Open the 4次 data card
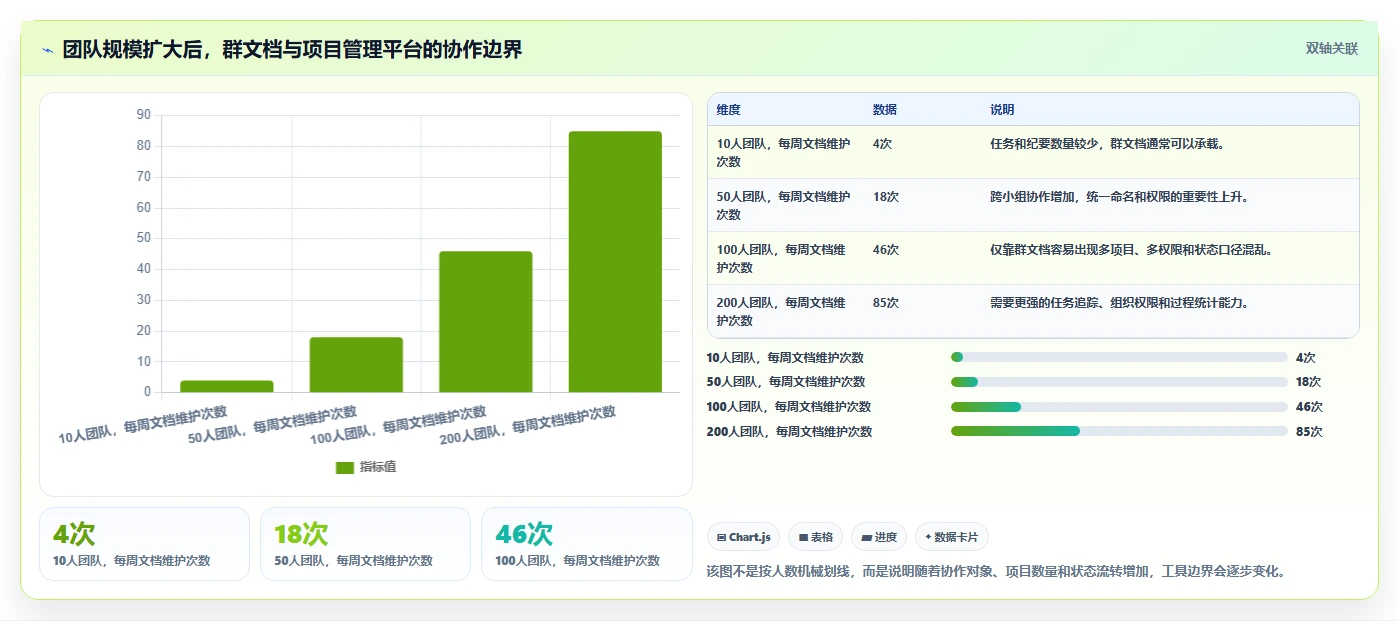1399x621 pixels. coord(144,544)
